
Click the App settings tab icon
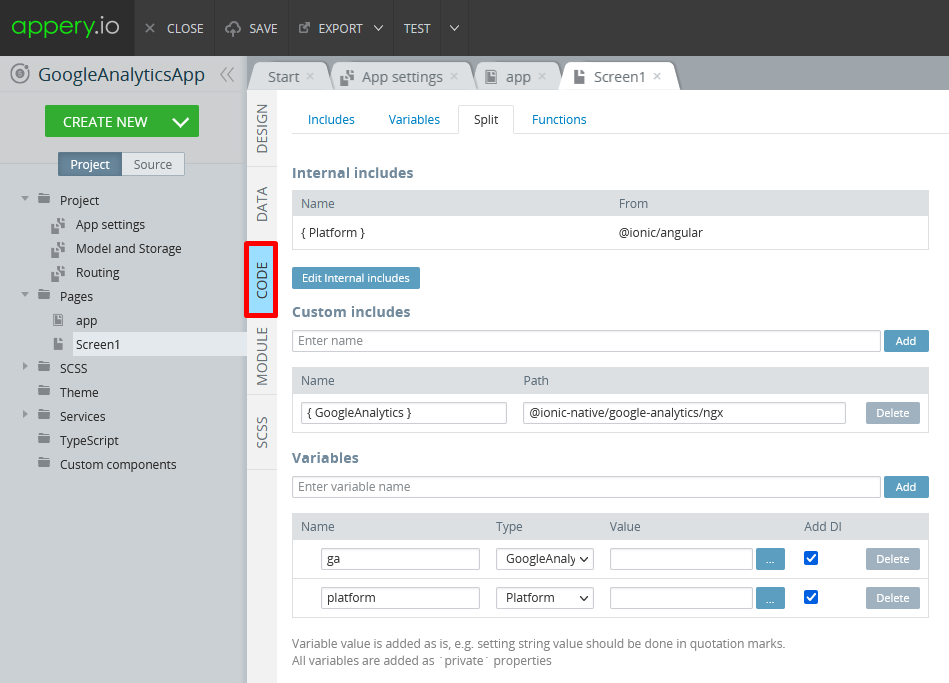[347, 77]
